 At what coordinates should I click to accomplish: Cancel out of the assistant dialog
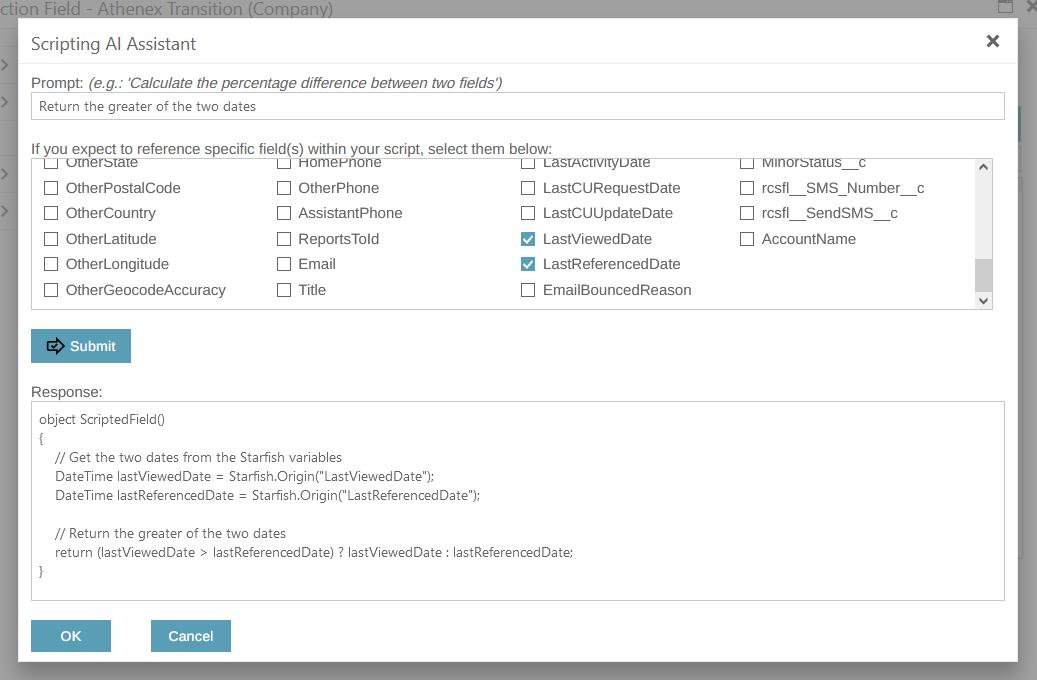click(x=190, y=636)
